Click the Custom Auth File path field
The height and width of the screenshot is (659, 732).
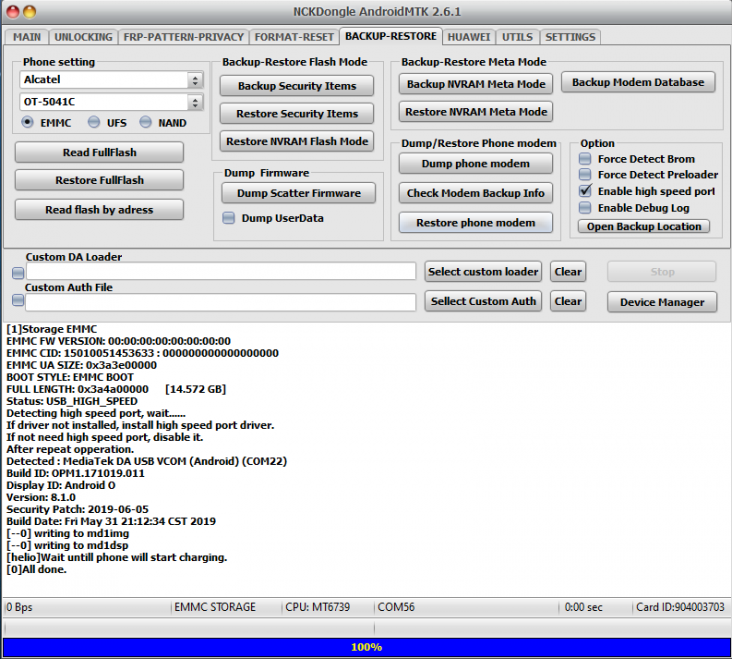[x=221, y=302]
